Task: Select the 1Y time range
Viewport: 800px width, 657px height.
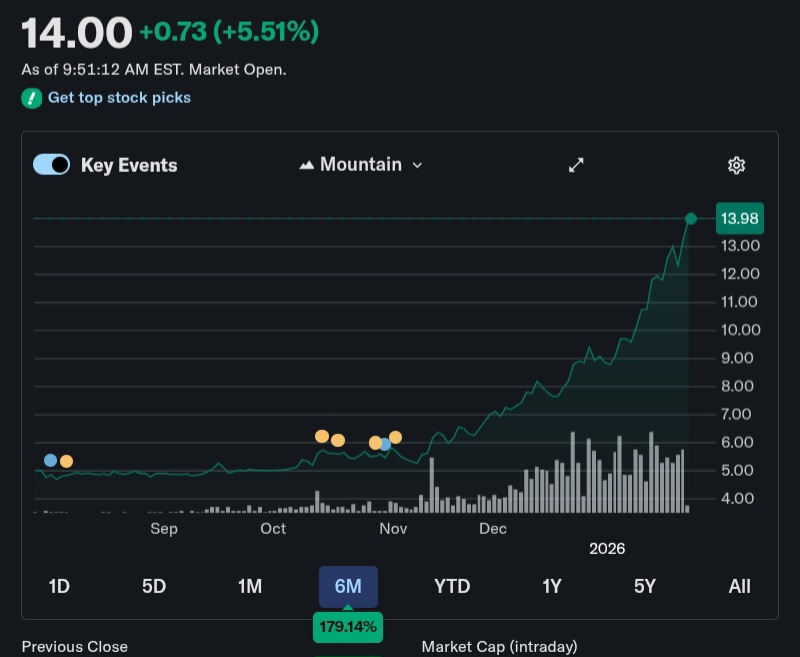Action: coord(552,586)
